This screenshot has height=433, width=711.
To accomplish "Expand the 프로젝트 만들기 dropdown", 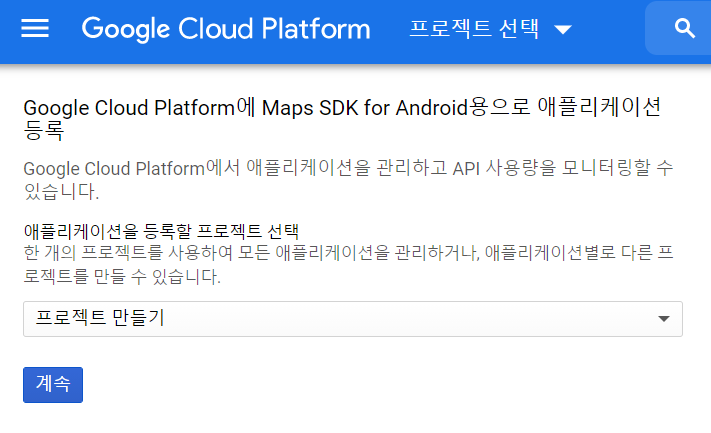I will point(353,319).
